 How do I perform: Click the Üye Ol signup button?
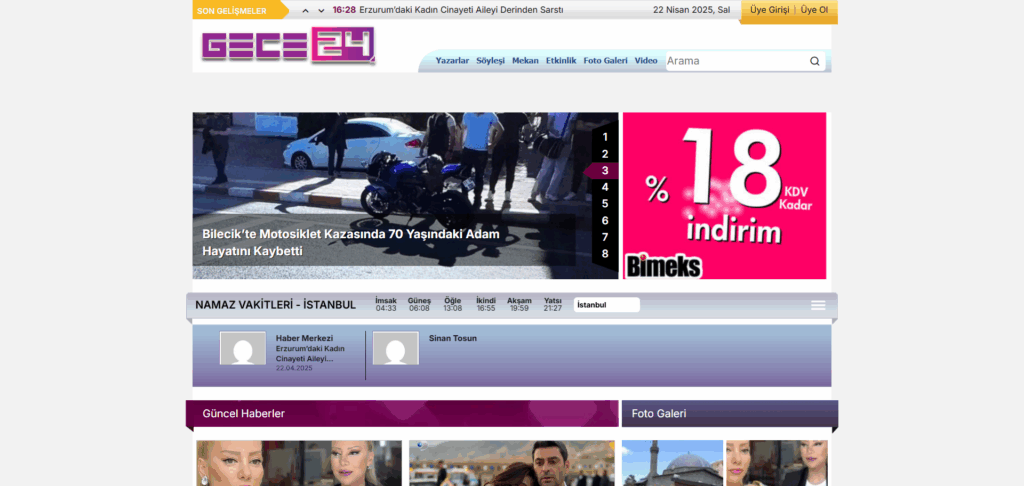click(814, 10)
